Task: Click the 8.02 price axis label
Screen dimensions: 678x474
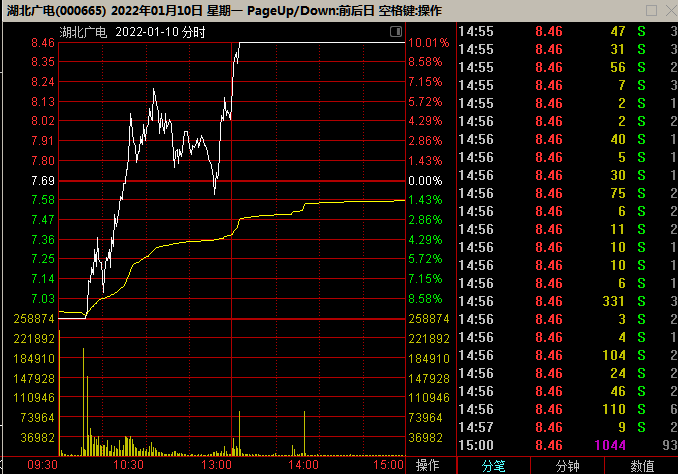Action: pyautogui.click(x=43, y=121)
